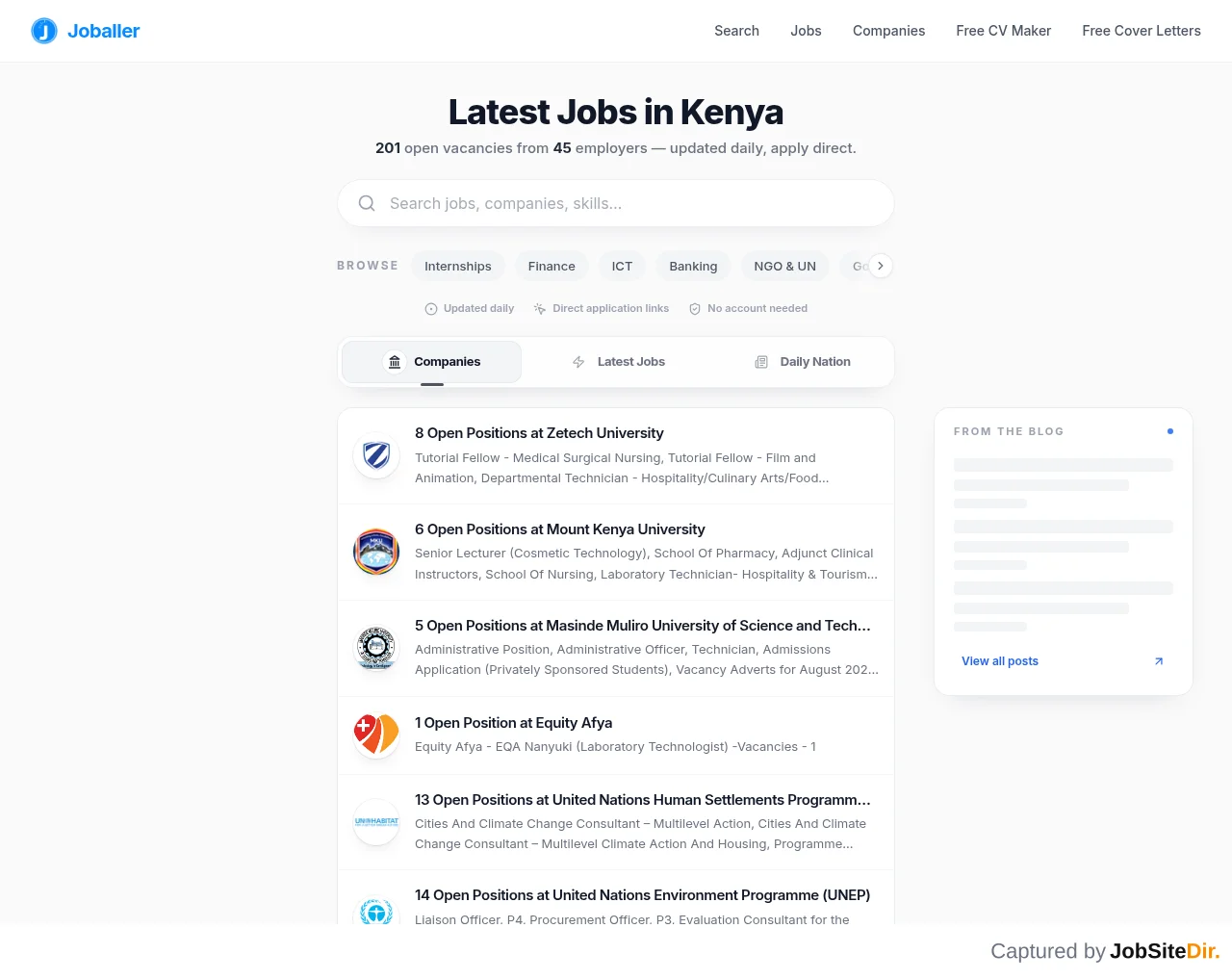Click the UN-Habitat logo
This screenshot has width=1232, height=980.
click(376, 822)
